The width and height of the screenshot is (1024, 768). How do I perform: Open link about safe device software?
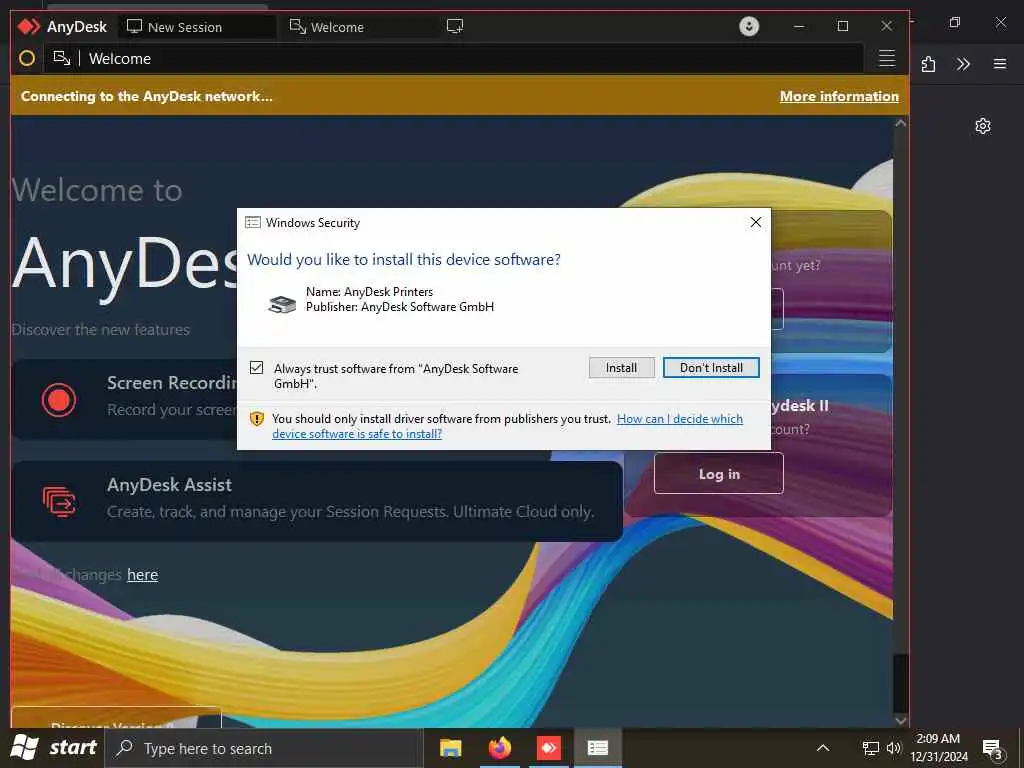(507, 426)
